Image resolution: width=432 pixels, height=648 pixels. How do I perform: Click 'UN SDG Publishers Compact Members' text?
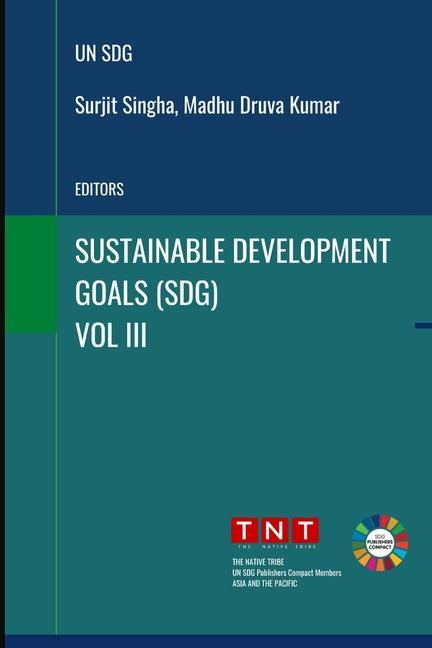[286, 573]
